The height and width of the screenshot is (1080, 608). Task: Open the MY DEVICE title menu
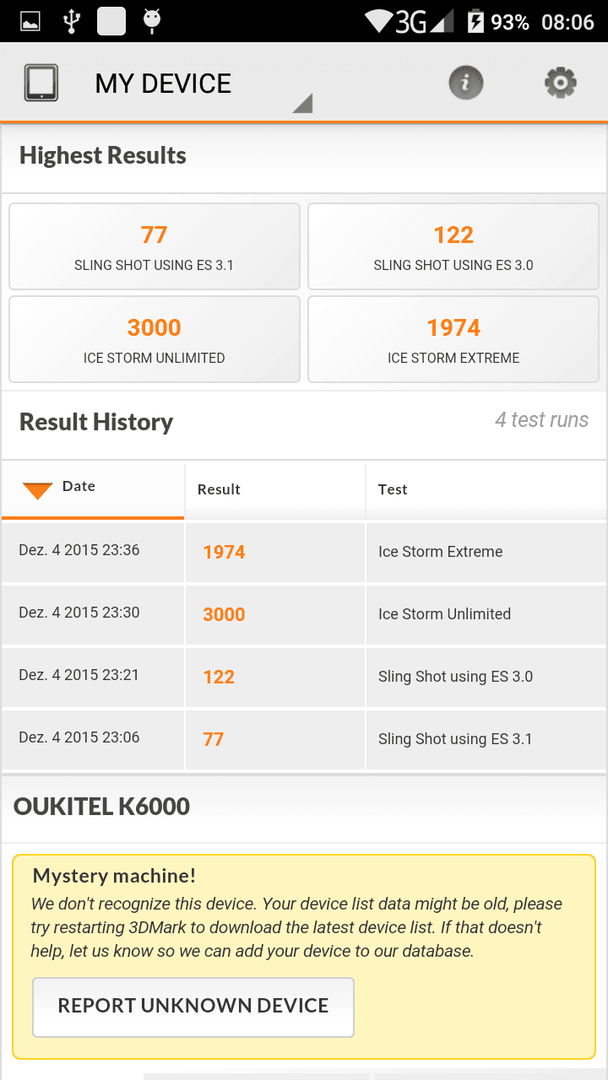point(163,83)
